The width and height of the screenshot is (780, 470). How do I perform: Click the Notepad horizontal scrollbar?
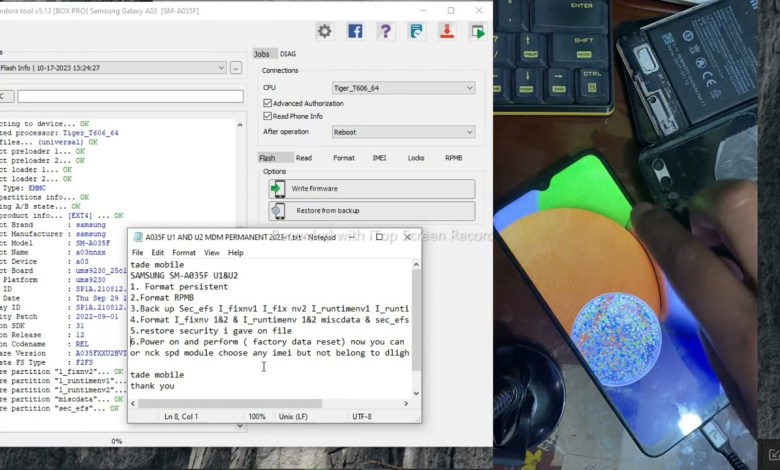tap(270, 404)
